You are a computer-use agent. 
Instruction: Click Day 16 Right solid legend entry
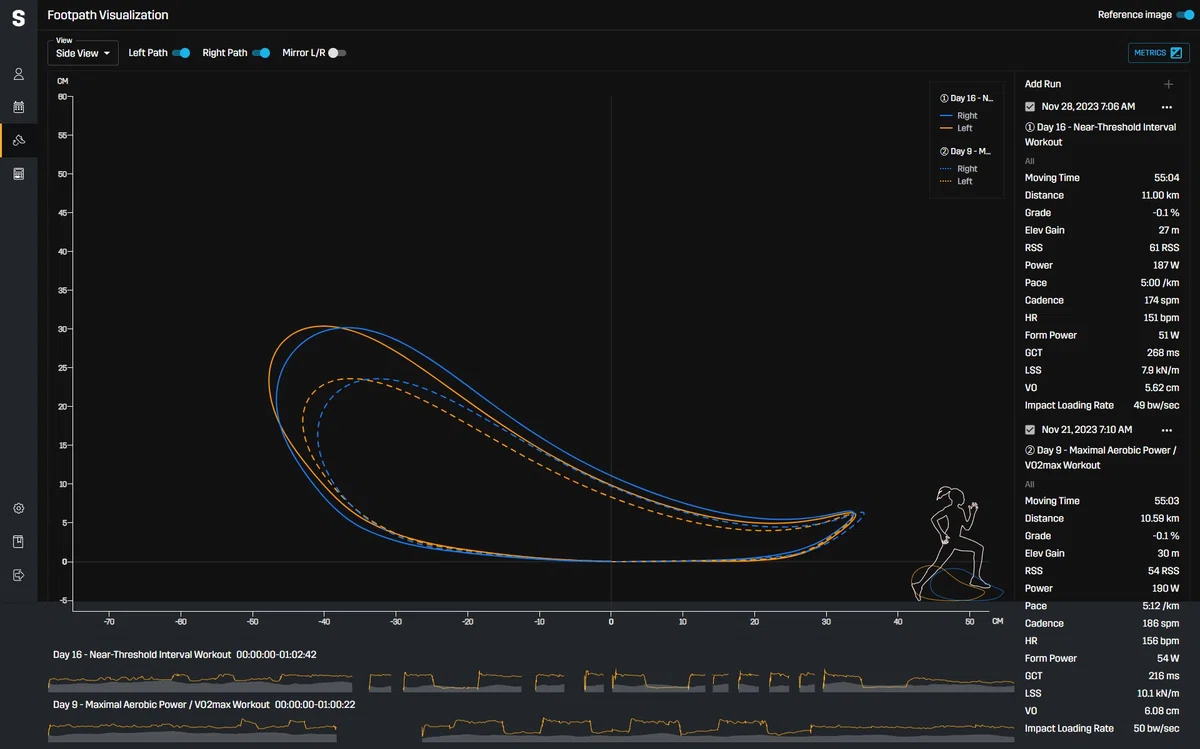coord(959,116)
